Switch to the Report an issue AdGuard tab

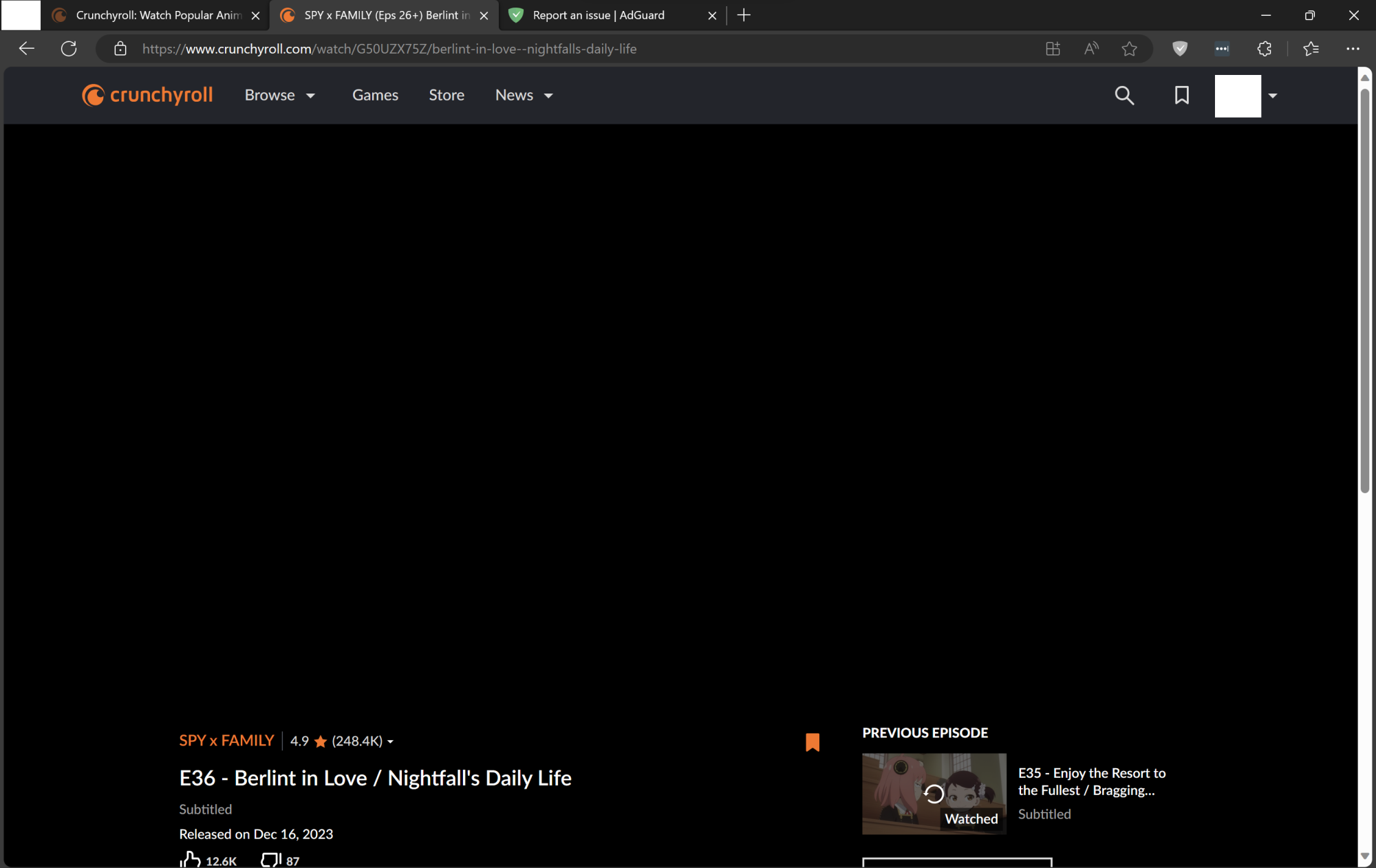click(597, 15)
